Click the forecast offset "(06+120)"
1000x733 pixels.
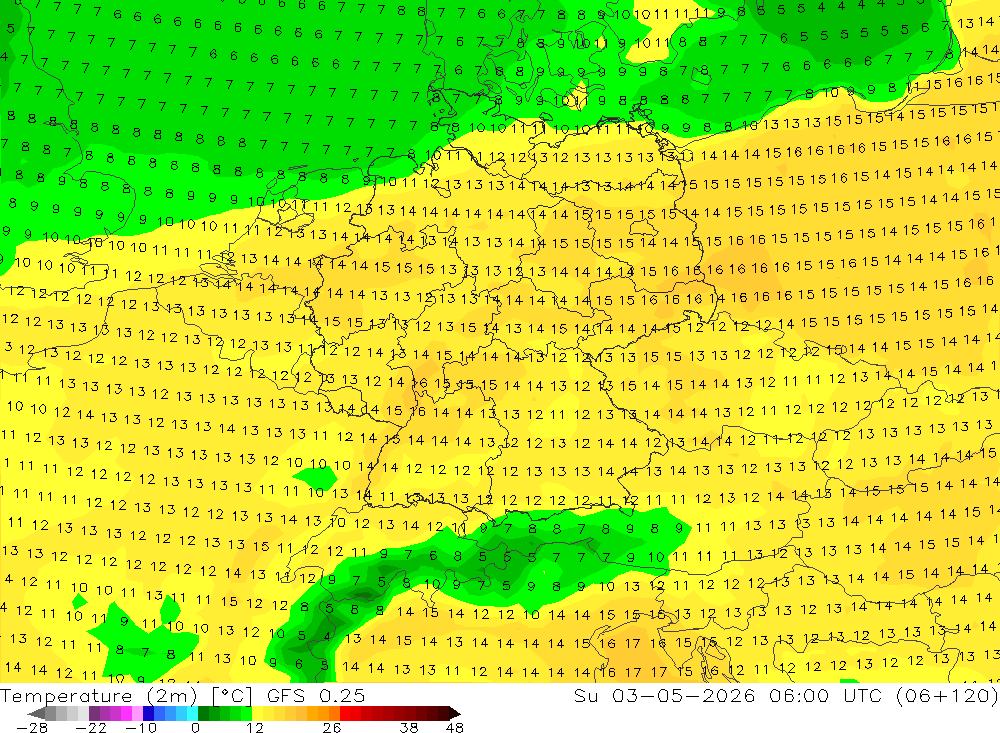point(946,695)
